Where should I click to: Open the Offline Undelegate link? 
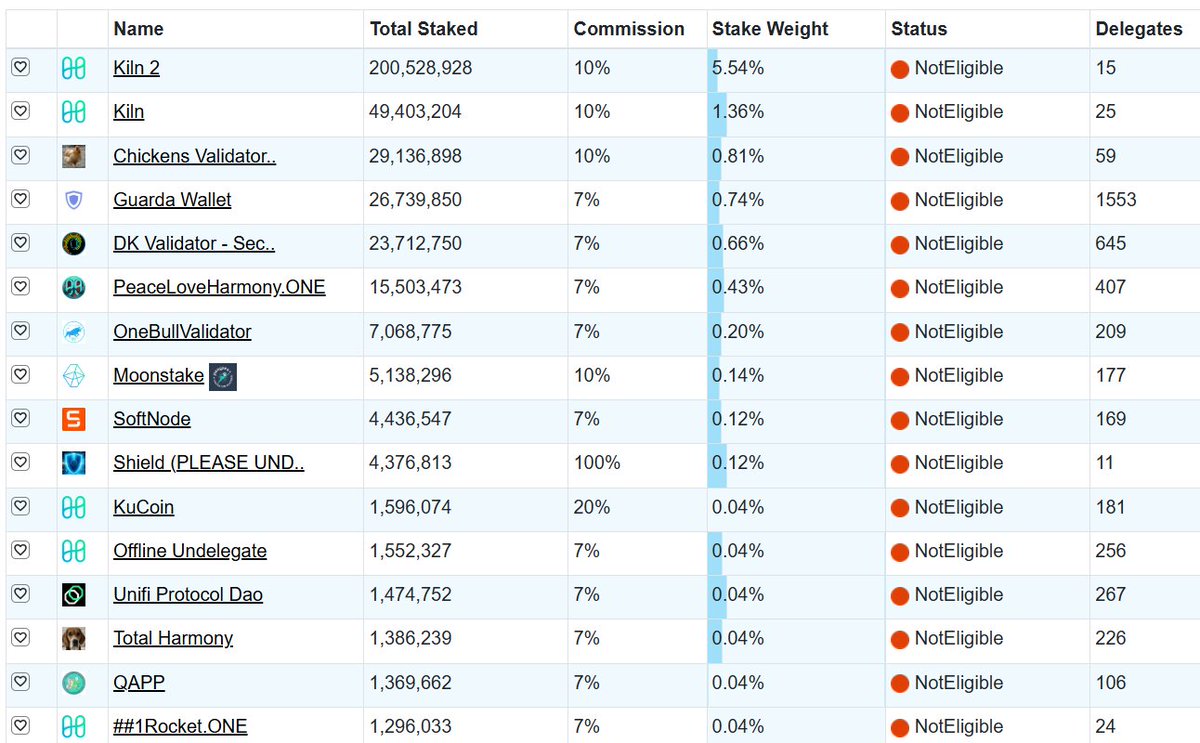[190, 551]
